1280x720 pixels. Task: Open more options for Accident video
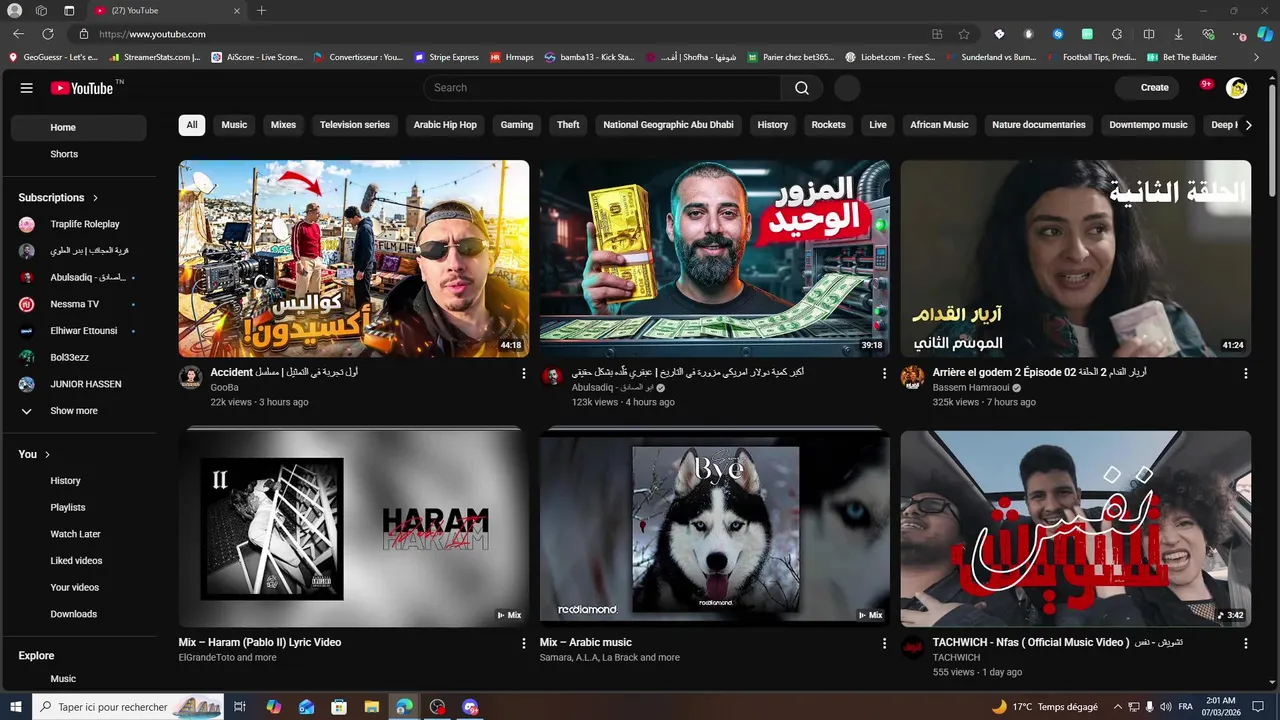[523, 373]
